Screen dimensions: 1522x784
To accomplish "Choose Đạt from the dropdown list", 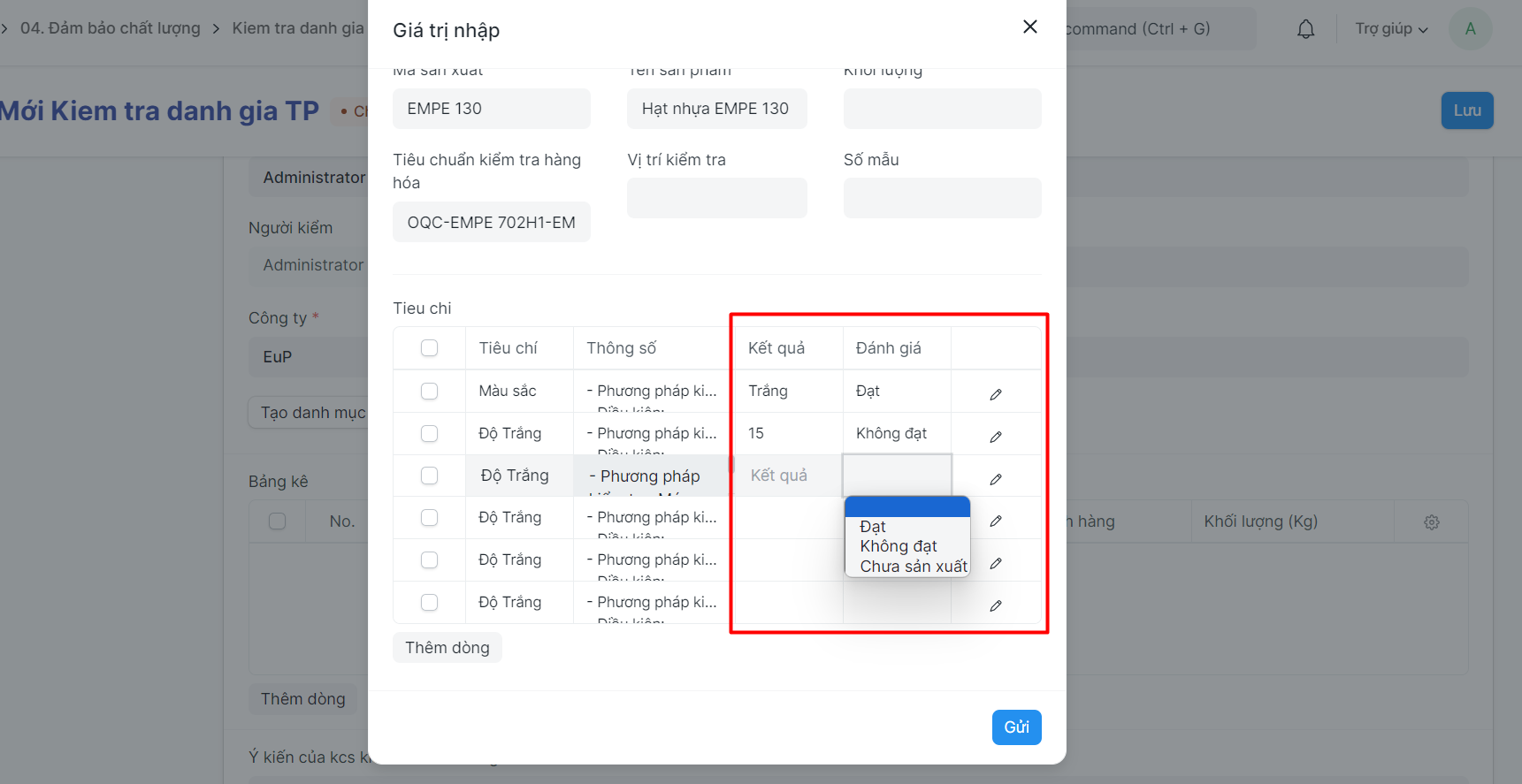I will (873, 527).
